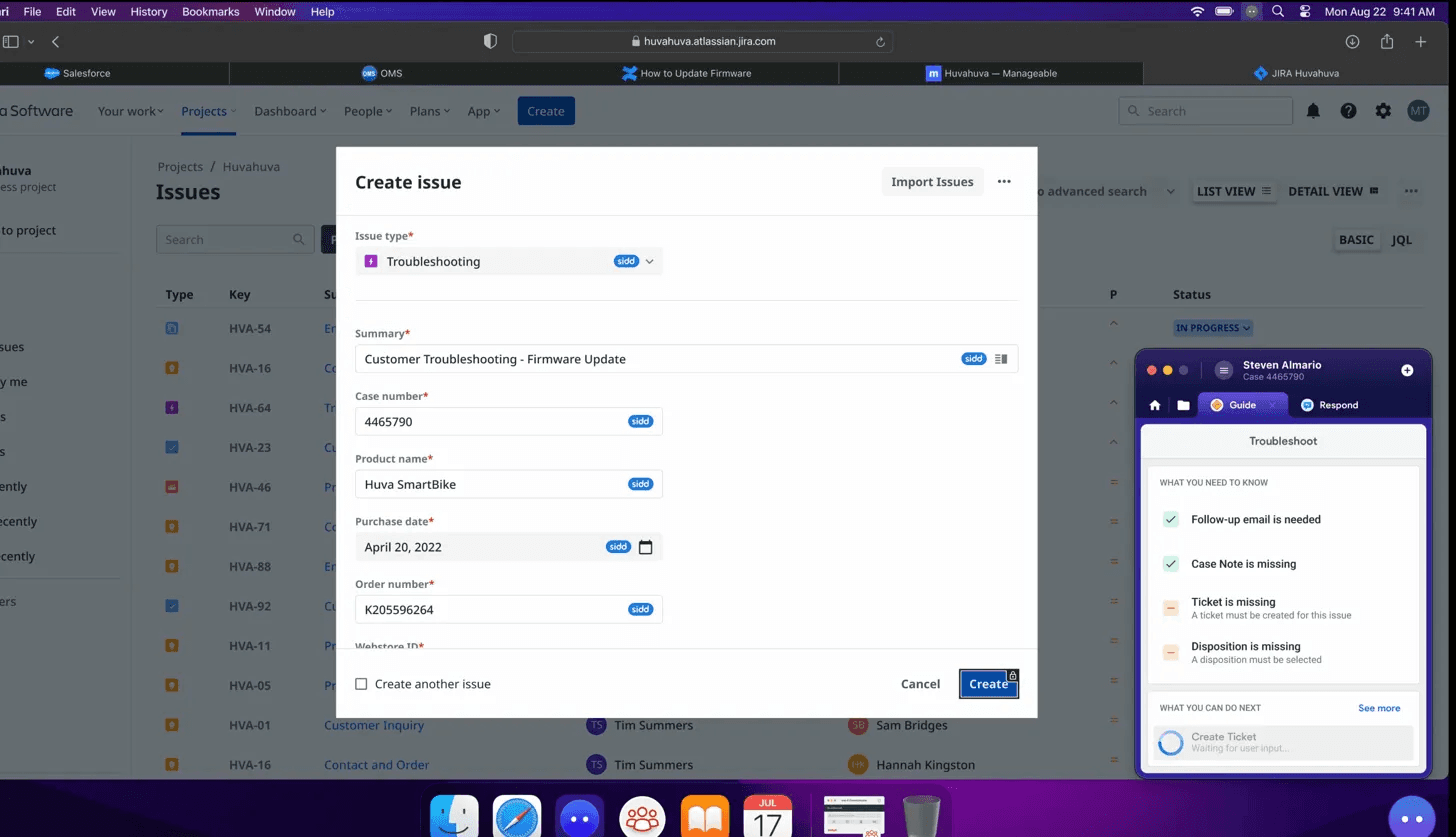The image size is (1456, 837).
Task: Click the sidd badge in Case number field
Action: [x=640, y=422]
